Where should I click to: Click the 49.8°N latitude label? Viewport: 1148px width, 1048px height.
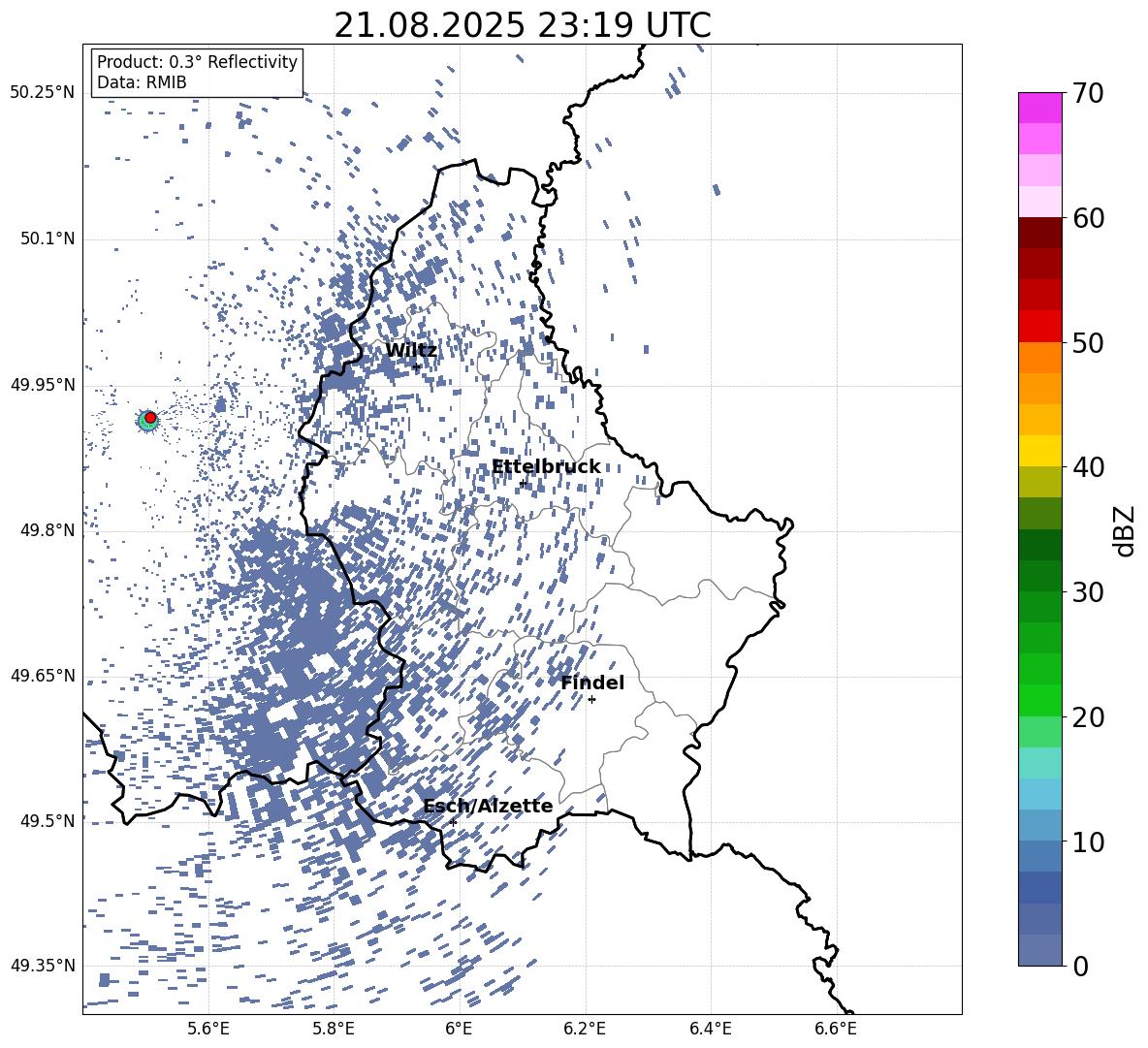48,530
